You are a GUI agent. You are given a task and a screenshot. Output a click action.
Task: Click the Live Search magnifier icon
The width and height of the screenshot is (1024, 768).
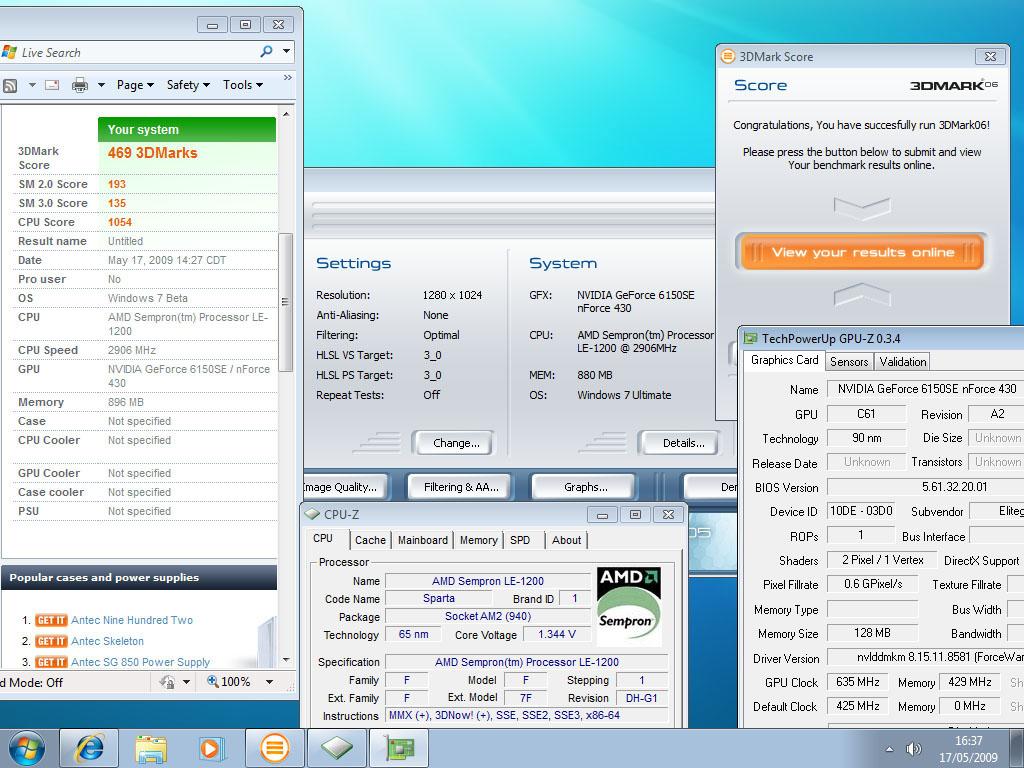tap(266, 52)
